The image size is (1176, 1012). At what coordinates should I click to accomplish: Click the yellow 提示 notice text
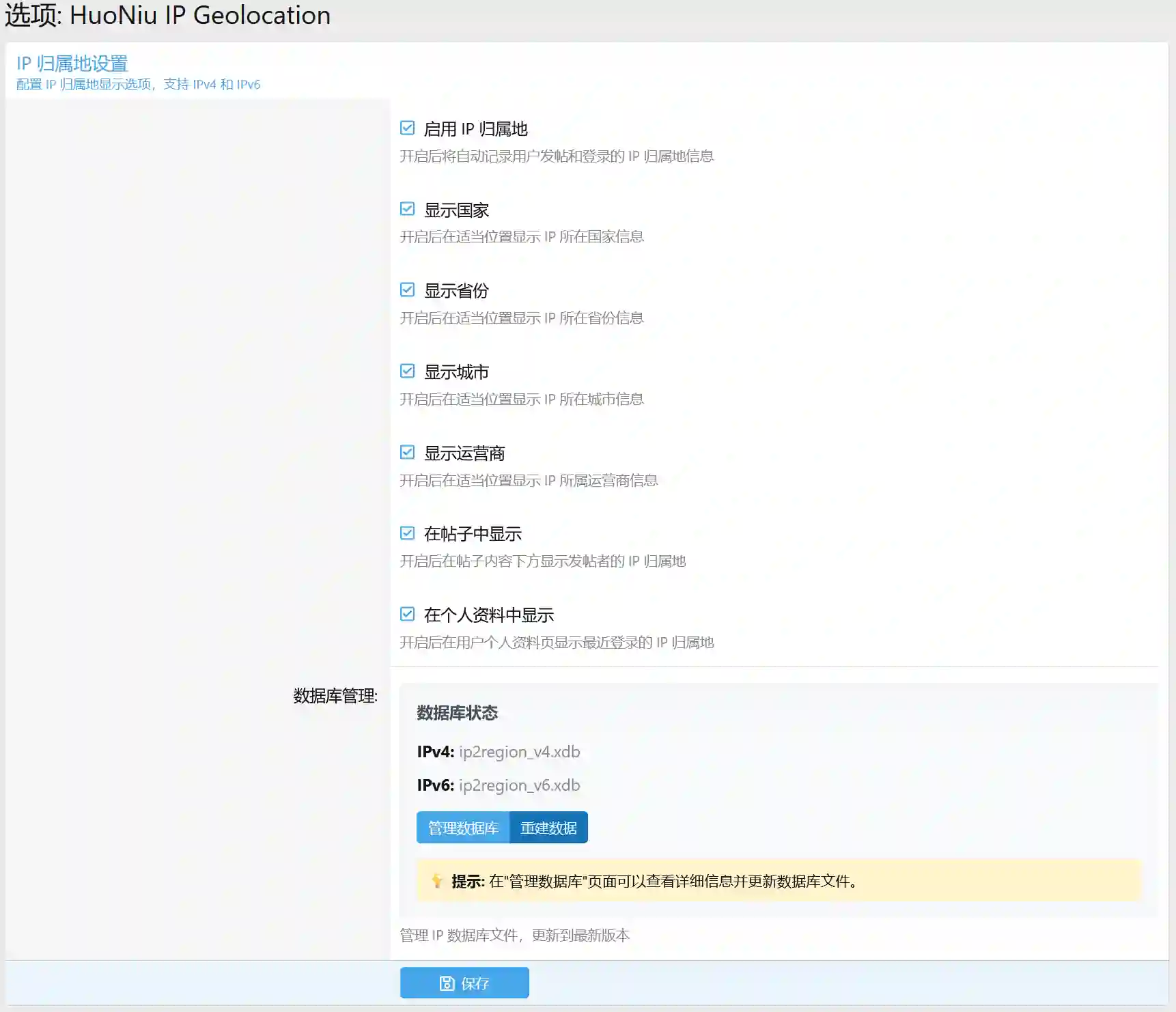coord(654,881)
